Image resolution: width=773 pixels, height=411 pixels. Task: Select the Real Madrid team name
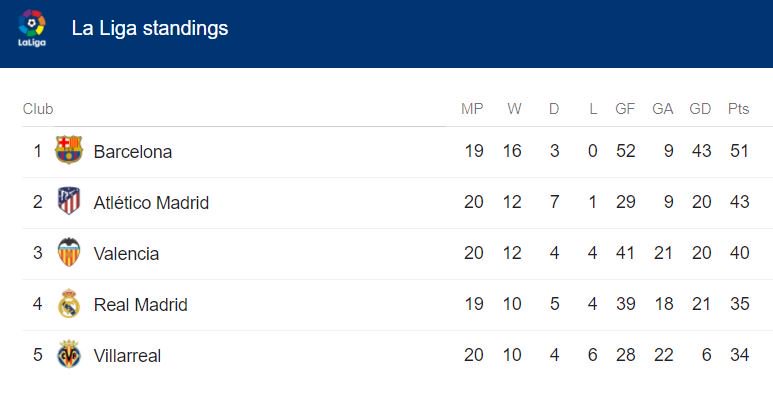point(140,305)
